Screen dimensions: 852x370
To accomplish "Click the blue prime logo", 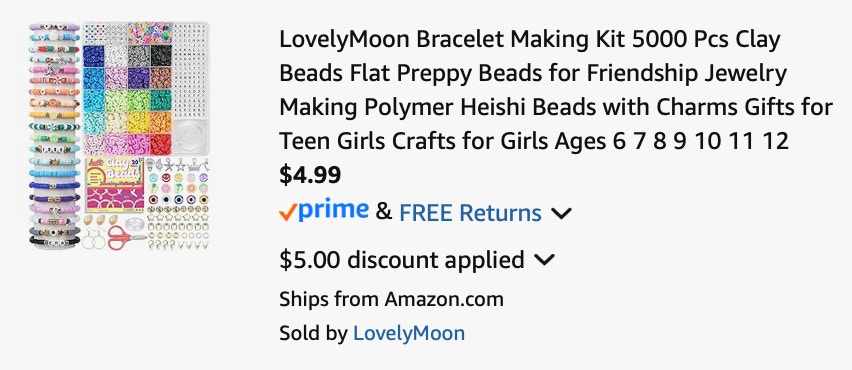I will [333, 211].
